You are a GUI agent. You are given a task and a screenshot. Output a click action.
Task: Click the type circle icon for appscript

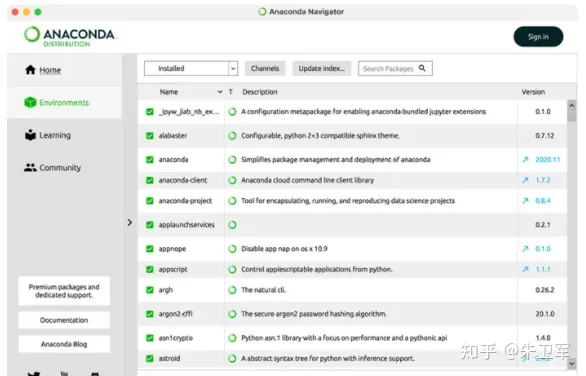point(232,269)
